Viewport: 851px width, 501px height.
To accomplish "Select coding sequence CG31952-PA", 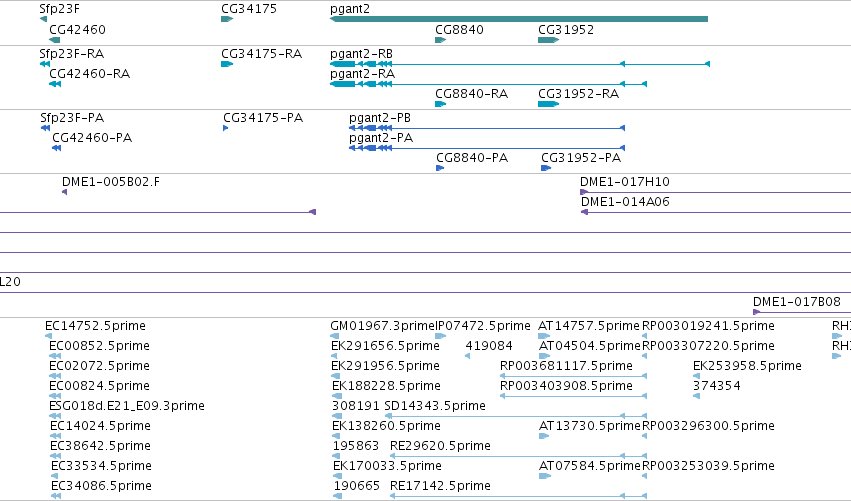I will tap(546, 168).
